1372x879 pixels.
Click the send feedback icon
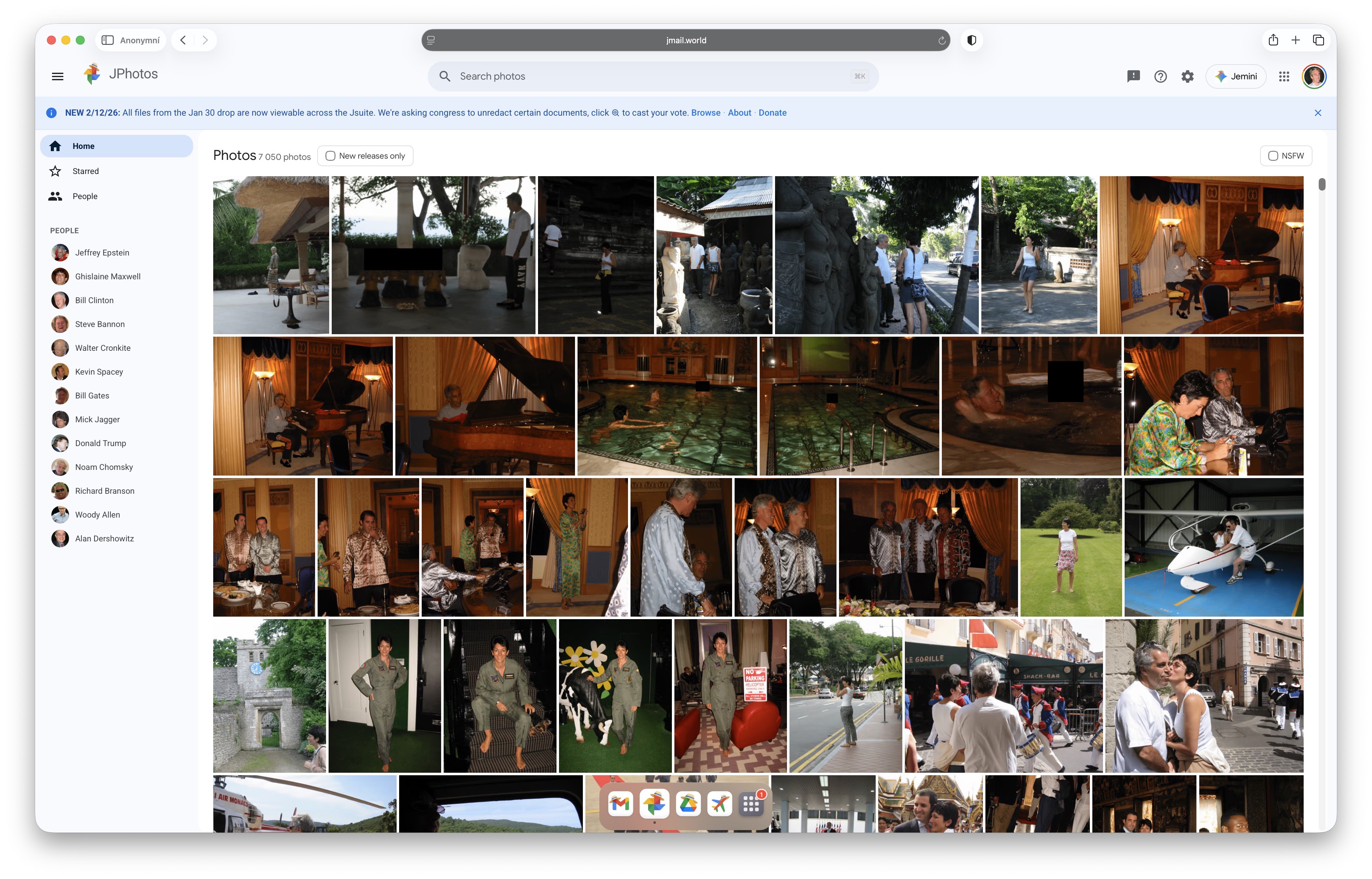(1133, 76)
